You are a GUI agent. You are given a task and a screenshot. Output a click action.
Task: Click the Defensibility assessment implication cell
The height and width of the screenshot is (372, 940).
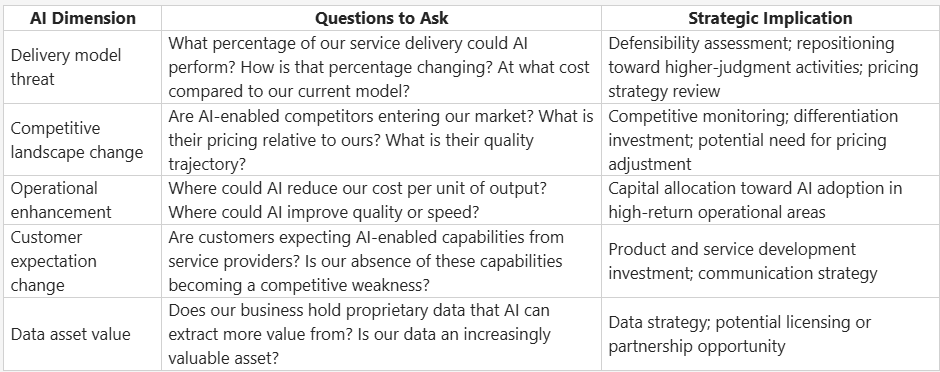[x=770, y=66]
